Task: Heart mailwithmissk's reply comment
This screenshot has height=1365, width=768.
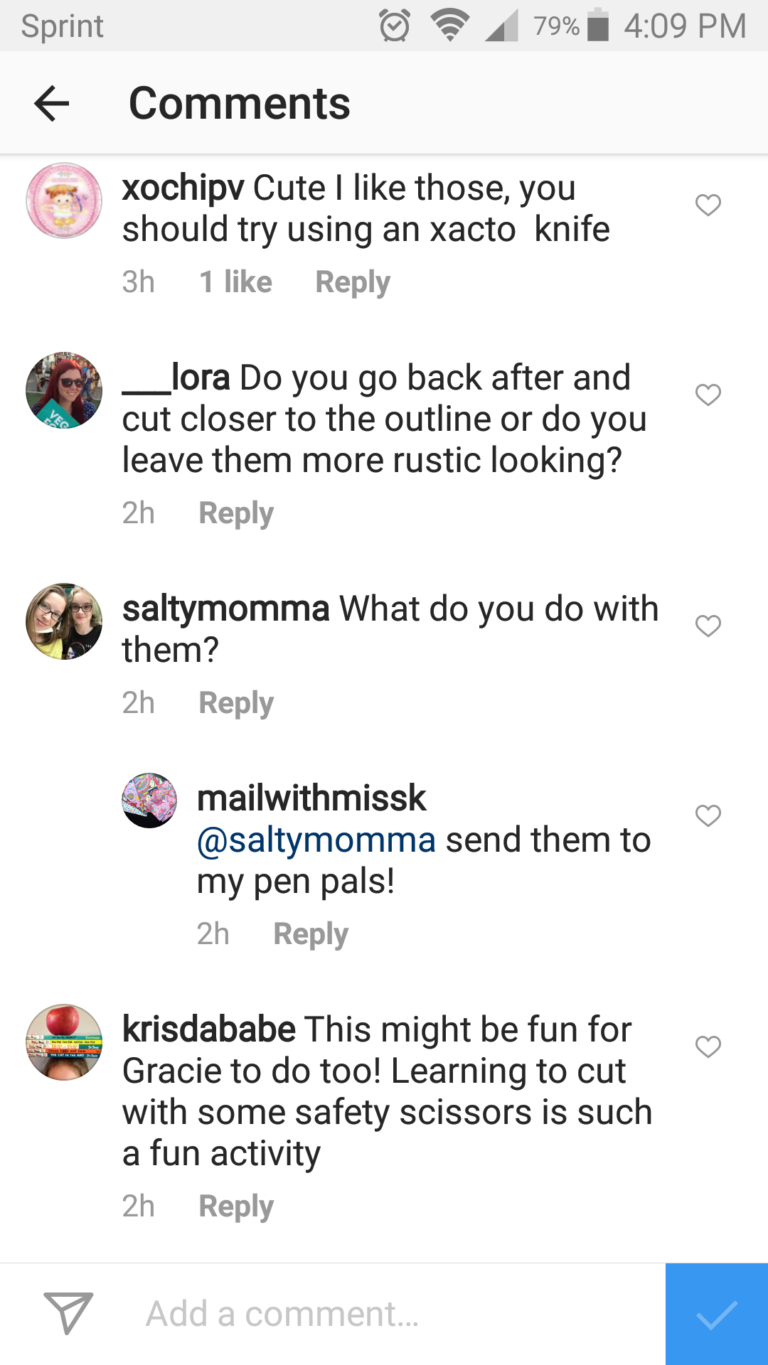Action: click(708, 816)
